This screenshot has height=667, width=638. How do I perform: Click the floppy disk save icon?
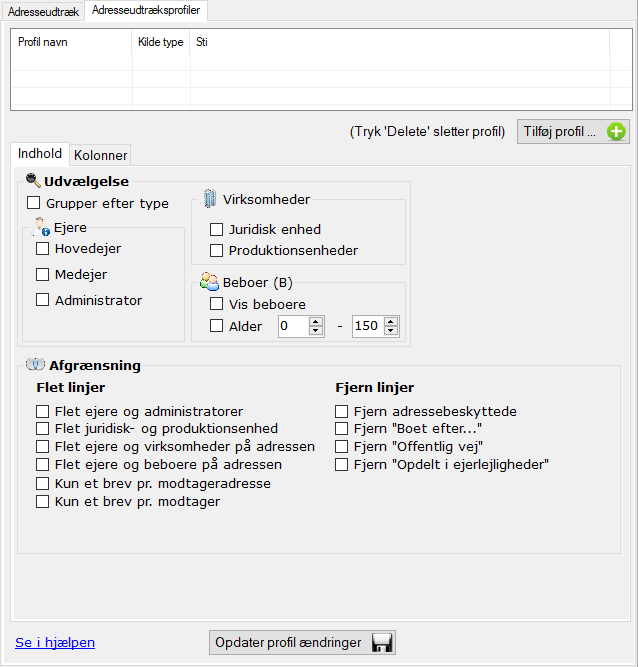(382, 642)
